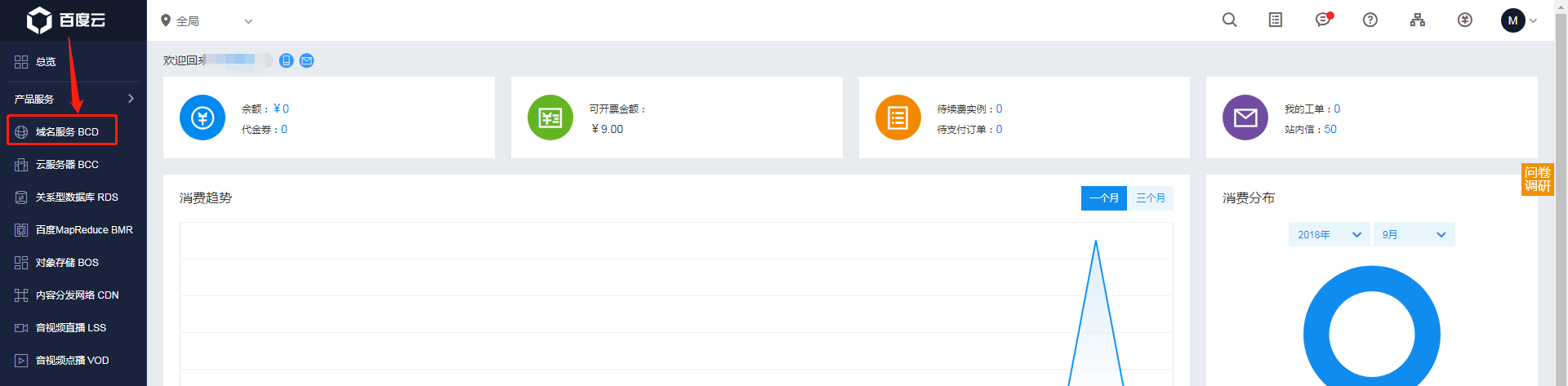Expand the 产品服务 menu

pos(73,99)
